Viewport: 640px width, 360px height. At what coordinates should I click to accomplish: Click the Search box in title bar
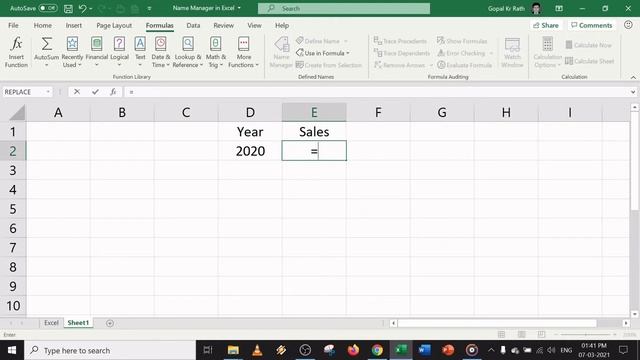[344, 8]
